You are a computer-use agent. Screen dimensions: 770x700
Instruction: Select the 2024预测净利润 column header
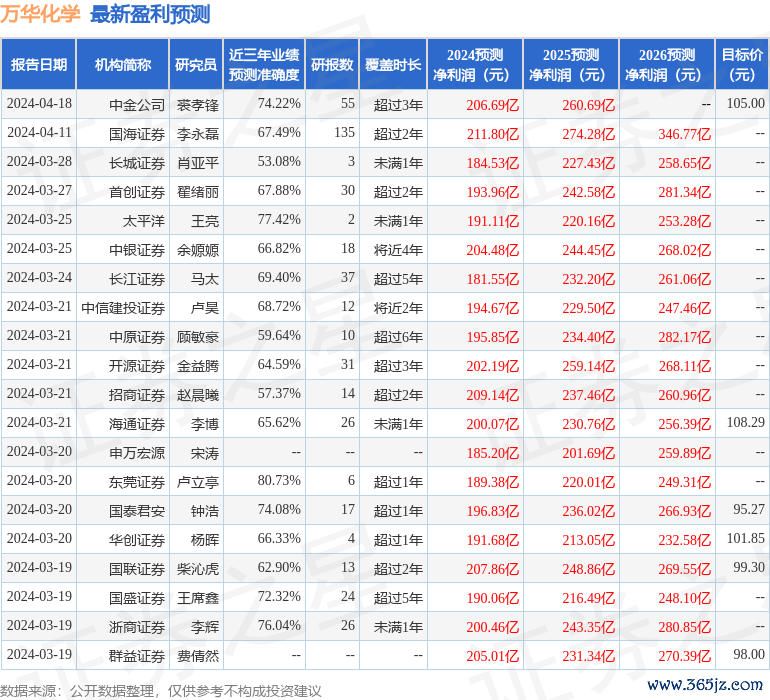pos(475,65)
